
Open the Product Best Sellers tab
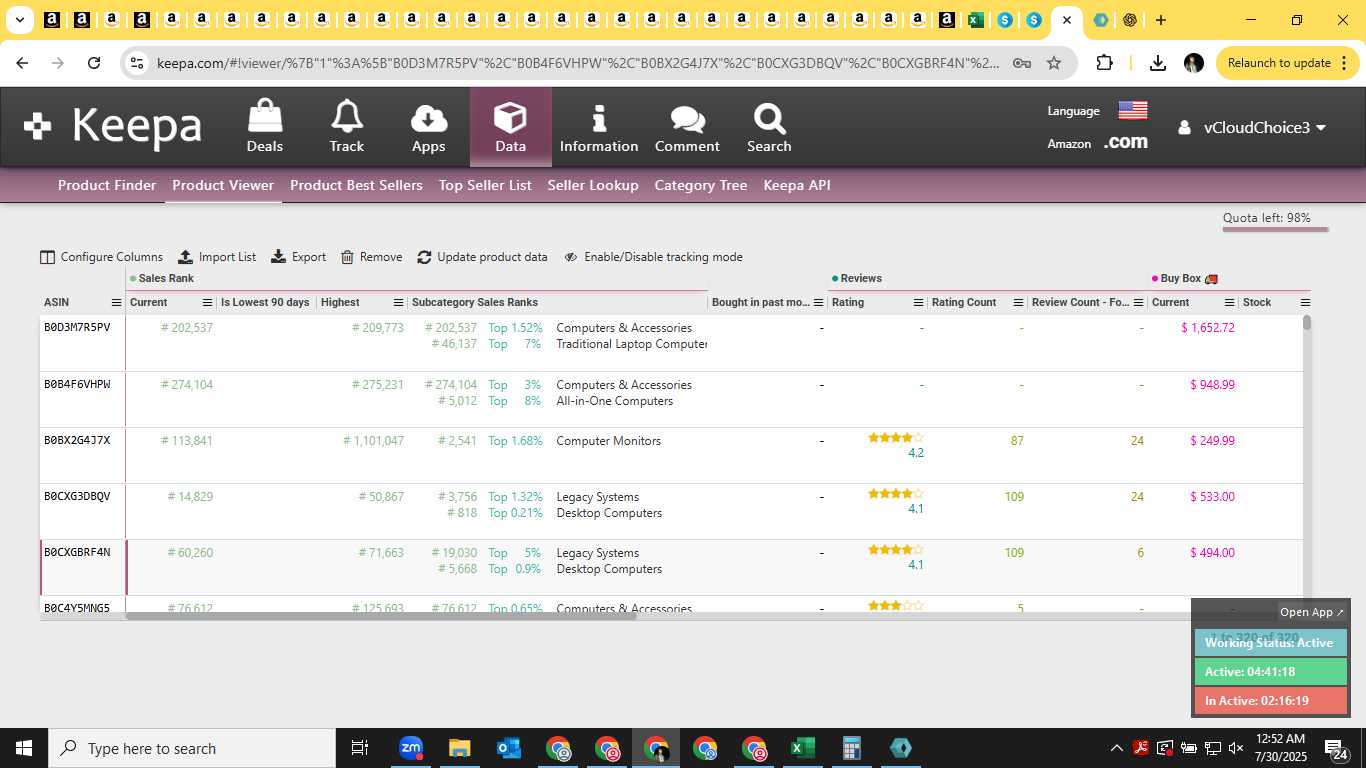click(356, 185)
